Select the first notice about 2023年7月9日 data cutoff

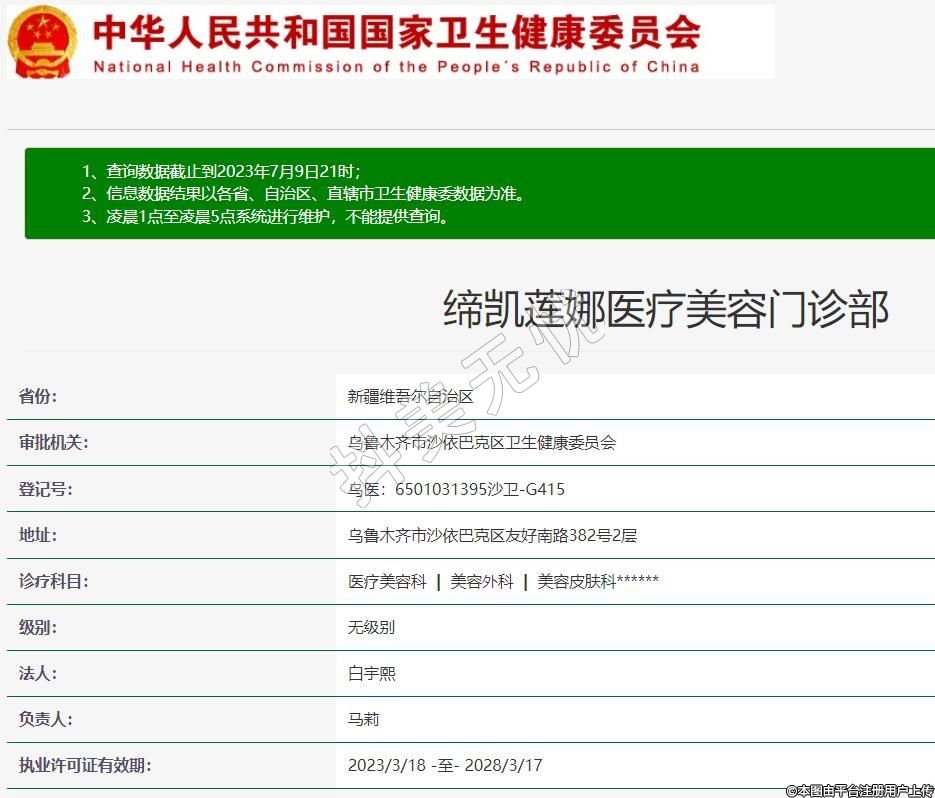click(221, 171)
